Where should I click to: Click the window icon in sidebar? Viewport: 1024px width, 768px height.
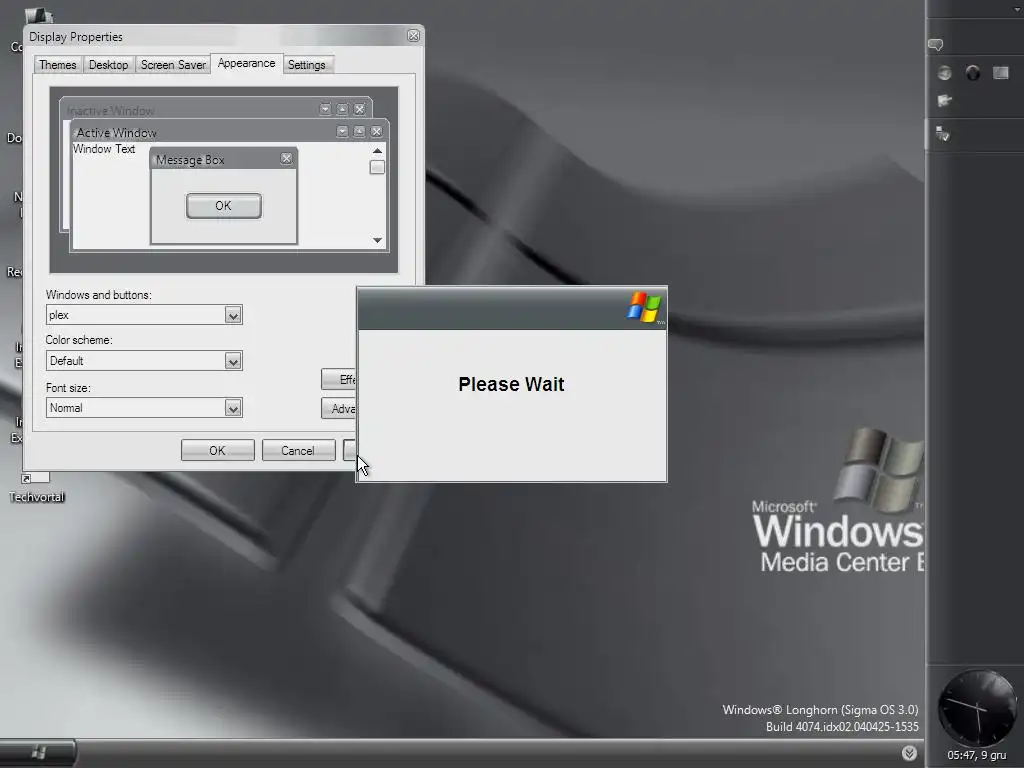1000,72
